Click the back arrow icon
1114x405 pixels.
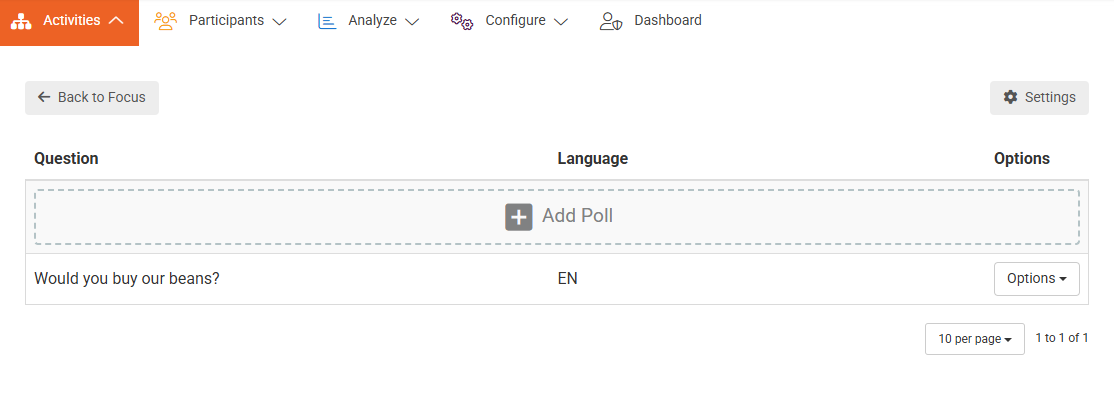(x=44, y=97)
